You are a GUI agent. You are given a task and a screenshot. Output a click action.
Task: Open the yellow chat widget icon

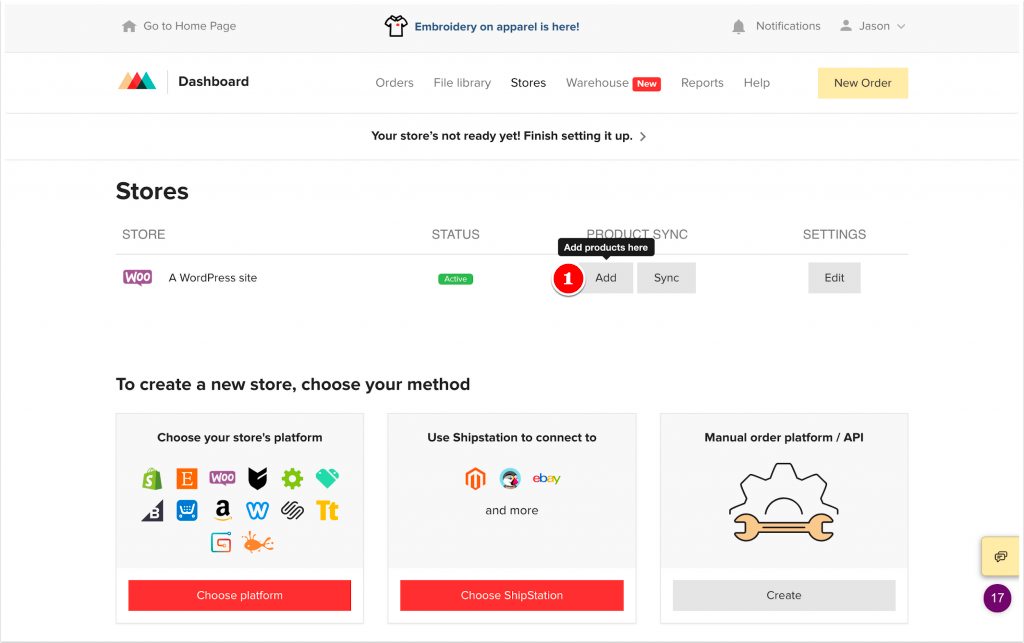click(1000, 557)
